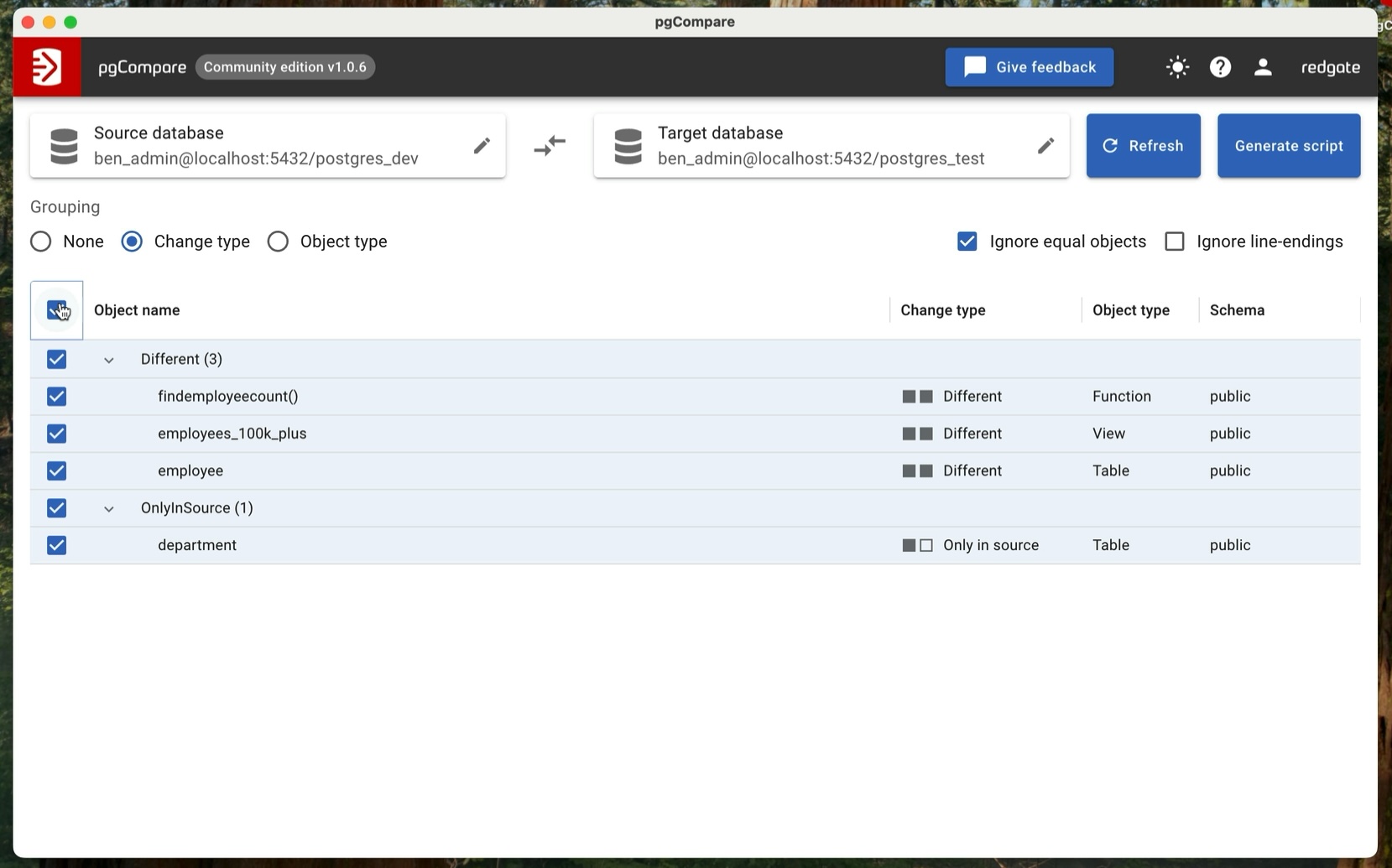Viewport: 1392px width, 868px height.
Task: Open the help question mark icon
Action: click(1220, 67)
